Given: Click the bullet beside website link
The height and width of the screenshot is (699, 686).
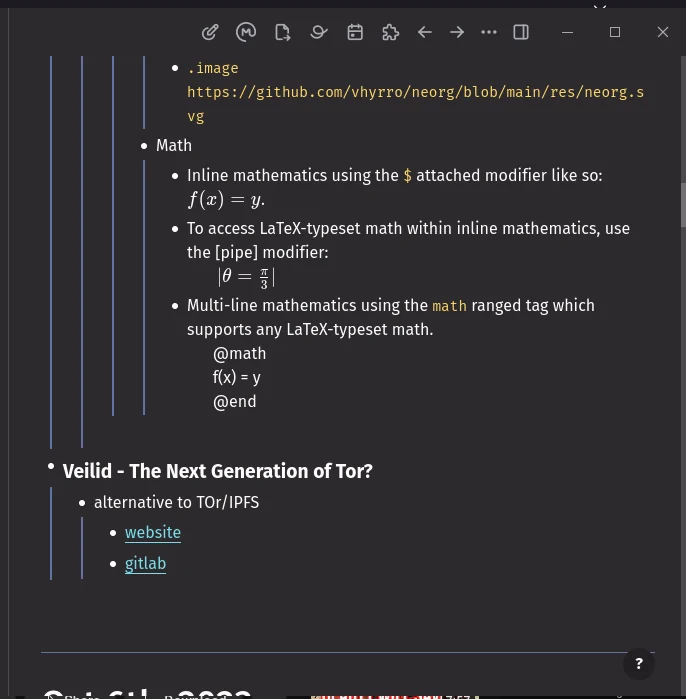Looking at the screenshot, I should [x=113, y=533].
